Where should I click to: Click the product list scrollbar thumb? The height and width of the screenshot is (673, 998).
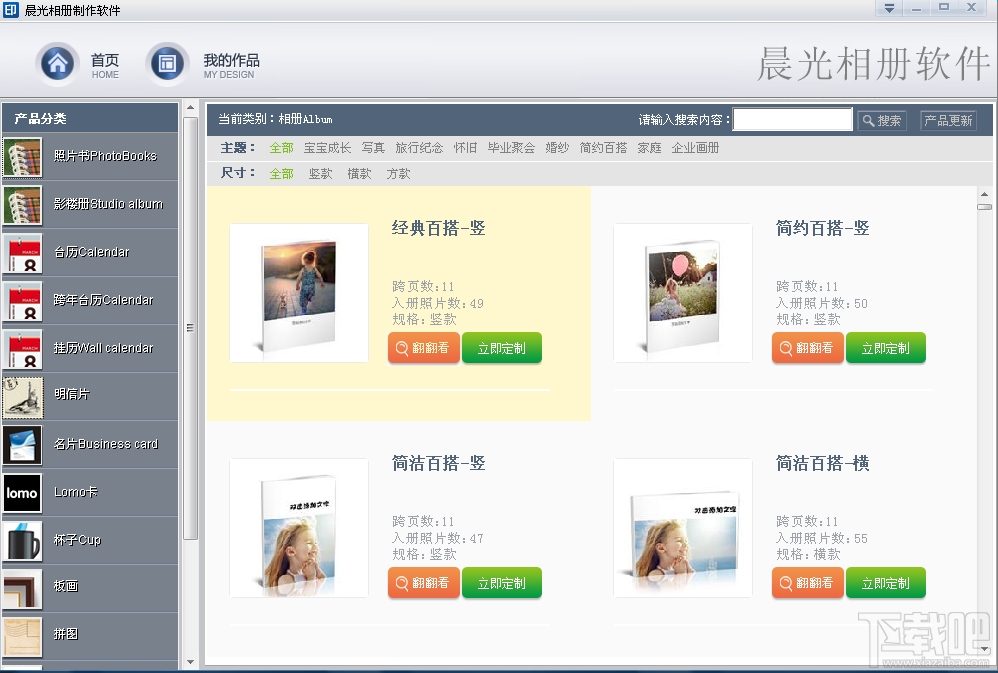[984, 207]
